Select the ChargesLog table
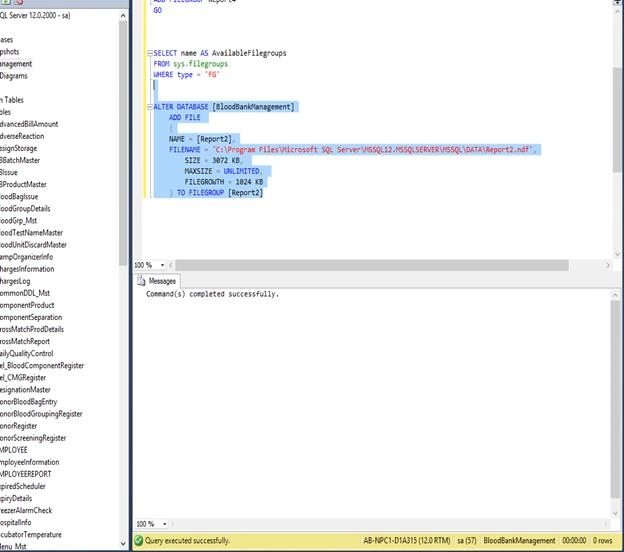This screenshot has height=552, width=624. pyautogui.click(x=15, y=281)
